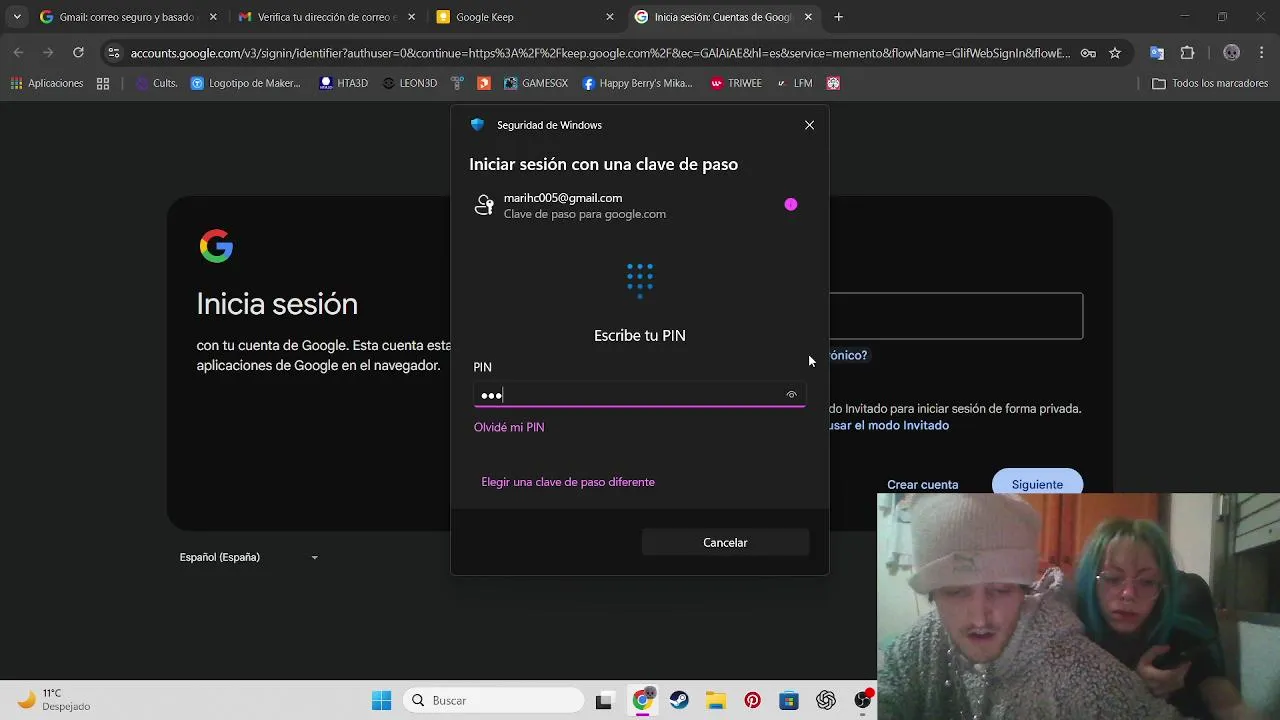
Task: Reveal PIN with the eye icon
Action: point(791,395)
